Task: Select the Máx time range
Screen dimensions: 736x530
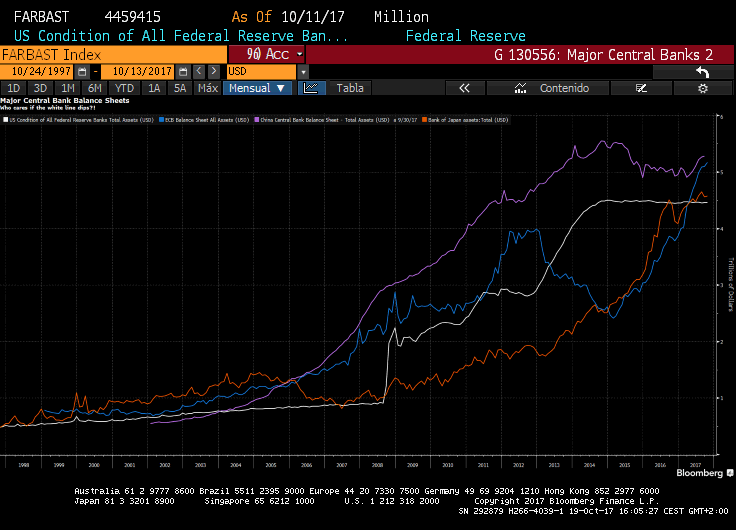Action: click(x=208, y=88)
